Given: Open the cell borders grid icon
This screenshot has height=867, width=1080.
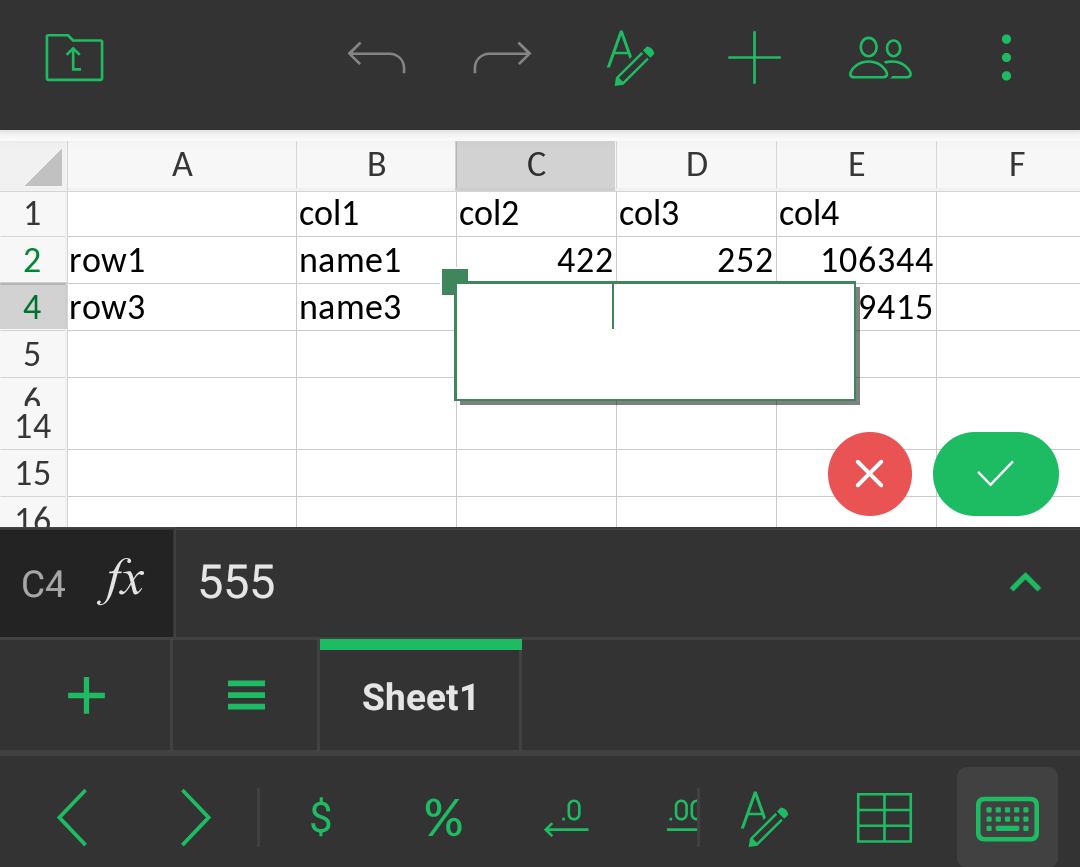Looking at the screenshot, I should (885, 817).
